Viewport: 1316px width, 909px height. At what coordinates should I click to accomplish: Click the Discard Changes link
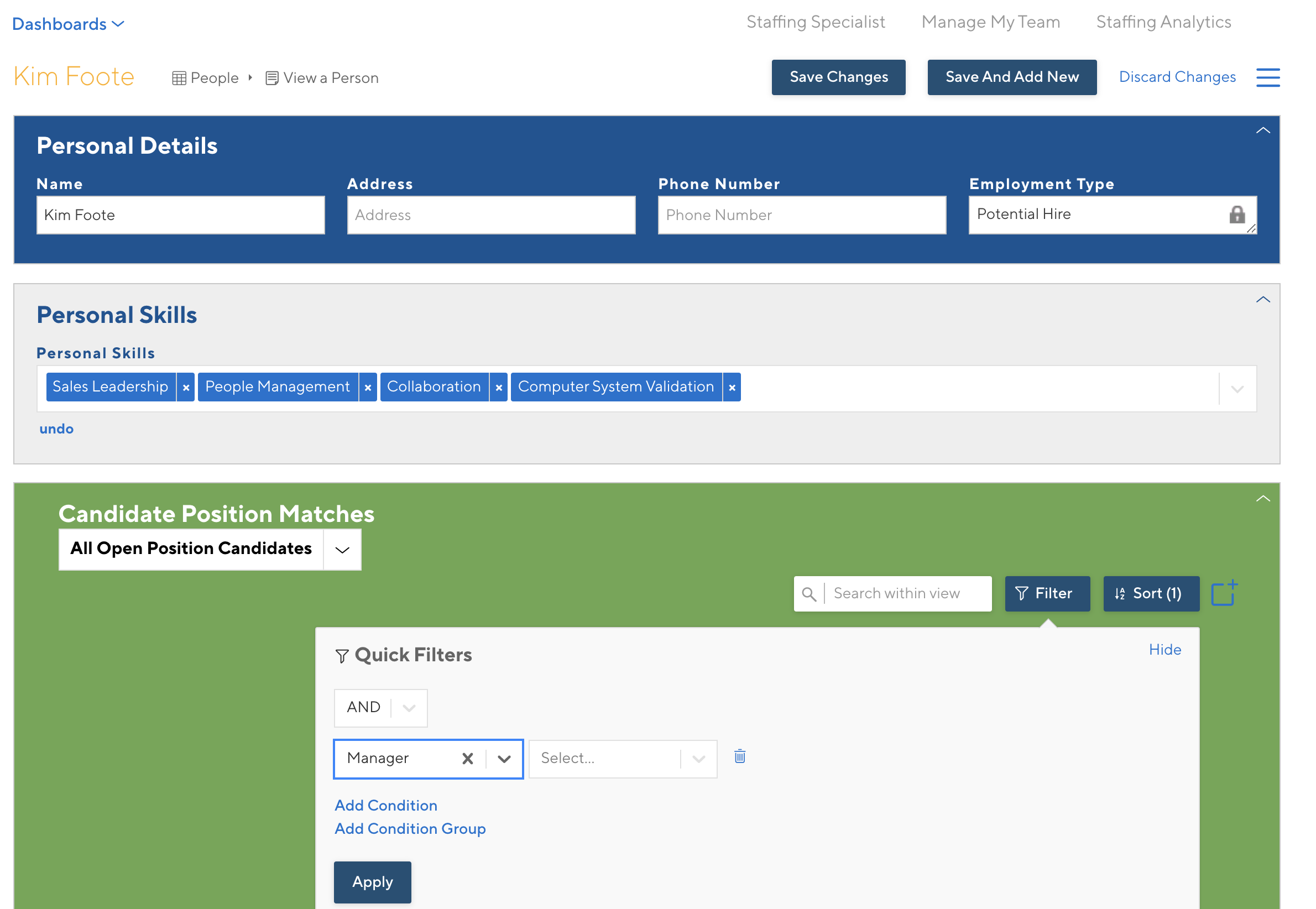click(1177, 77)
